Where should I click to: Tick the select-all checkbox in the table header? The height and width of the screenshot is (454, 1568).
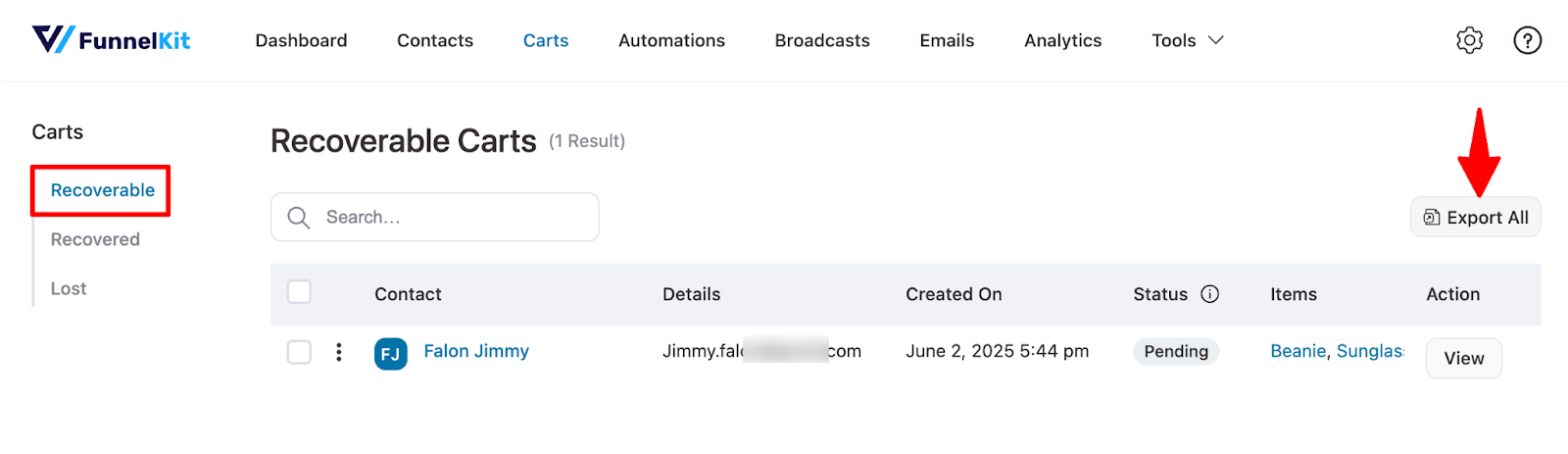[x=299, y=292]
